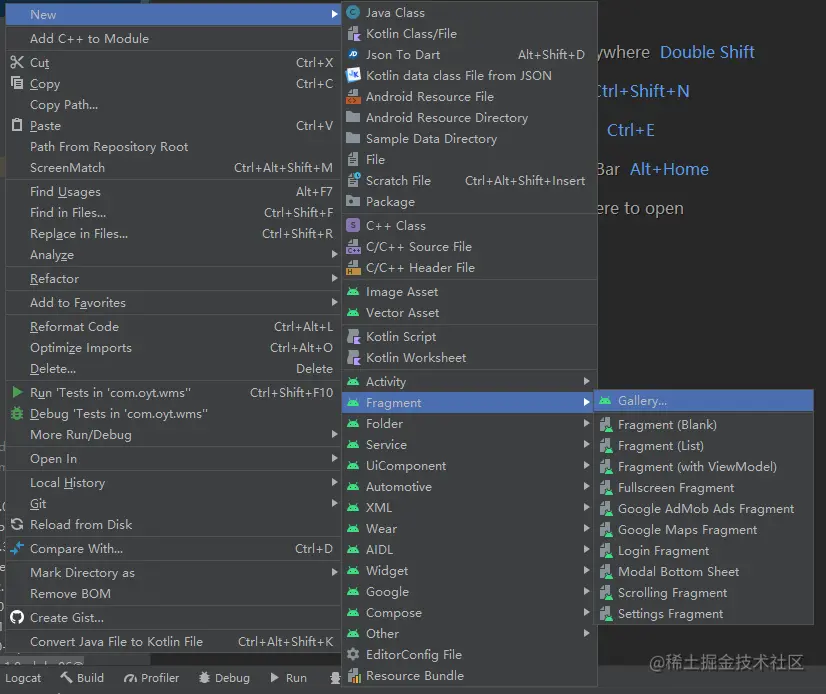Viewport: 826px width, 694px height.
Task: Expand the Folder submenu arrow
Action: coord(586,423)
